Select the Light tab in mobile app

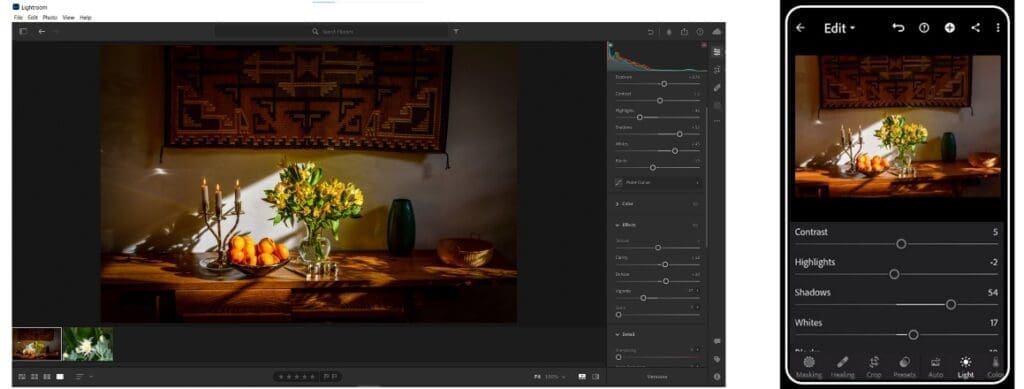(x=965, y=367)
